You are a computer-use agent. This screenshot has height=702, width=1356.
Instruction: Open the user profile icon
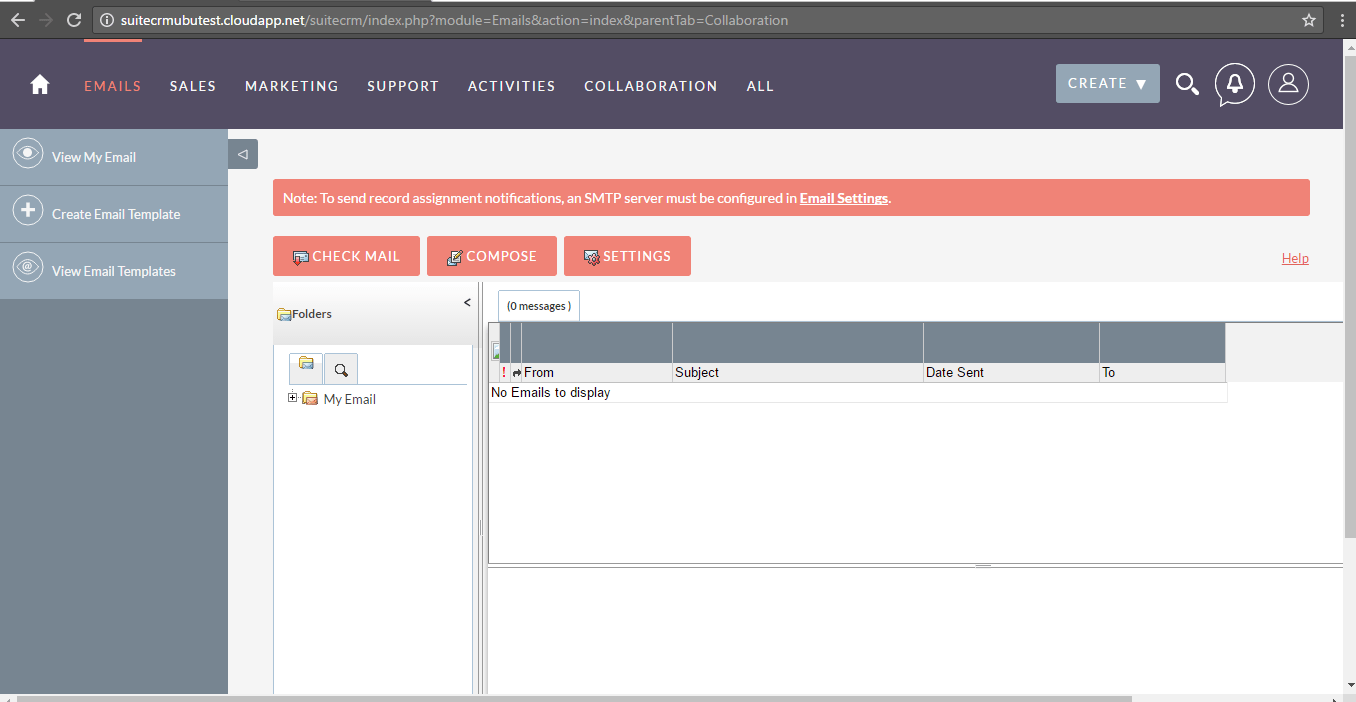(x=1288, y=85)
